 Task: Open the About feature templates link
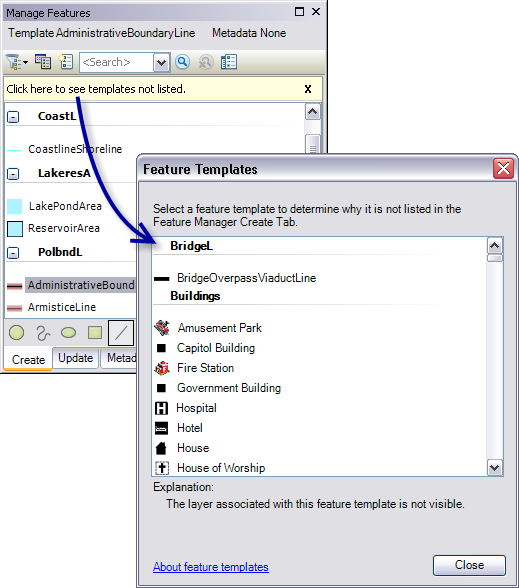(x=211, y=567)
